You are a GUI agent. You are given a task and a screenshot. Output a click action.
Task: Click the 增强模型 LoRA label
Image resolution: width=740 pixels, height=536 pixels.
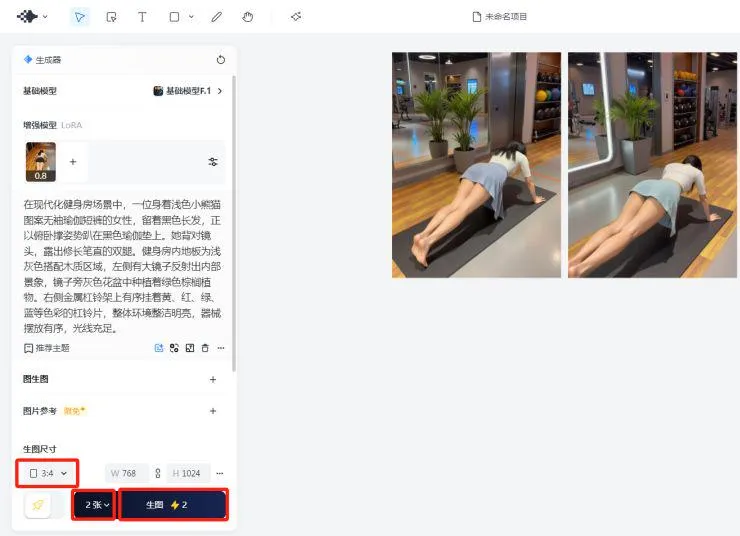[52, 125]
